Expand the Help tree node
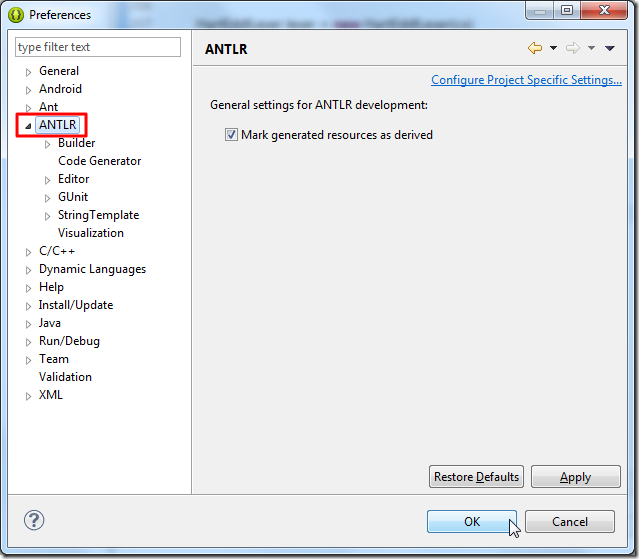Viewport: 639px width, 559px height. click(x=28, y=288)
